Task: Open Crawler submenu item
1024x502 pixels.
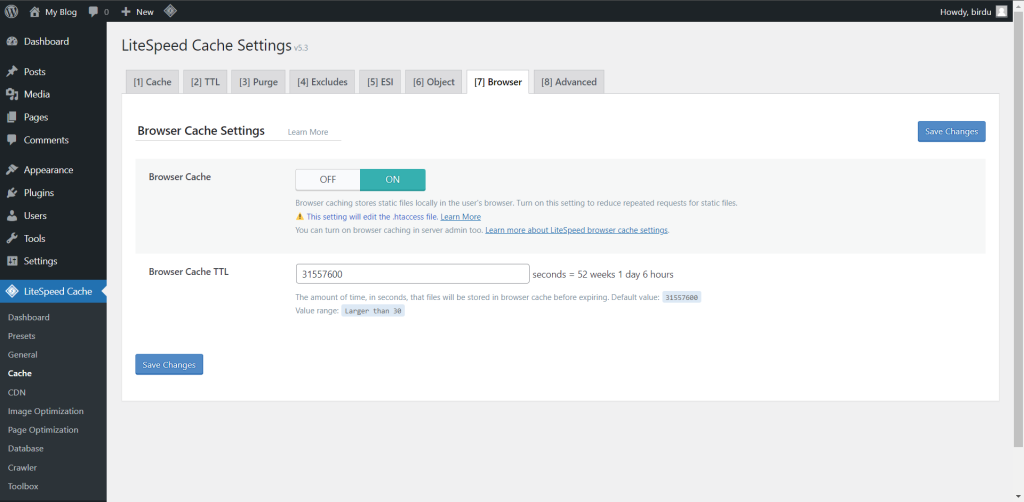Action: click(x=22, y=468)
